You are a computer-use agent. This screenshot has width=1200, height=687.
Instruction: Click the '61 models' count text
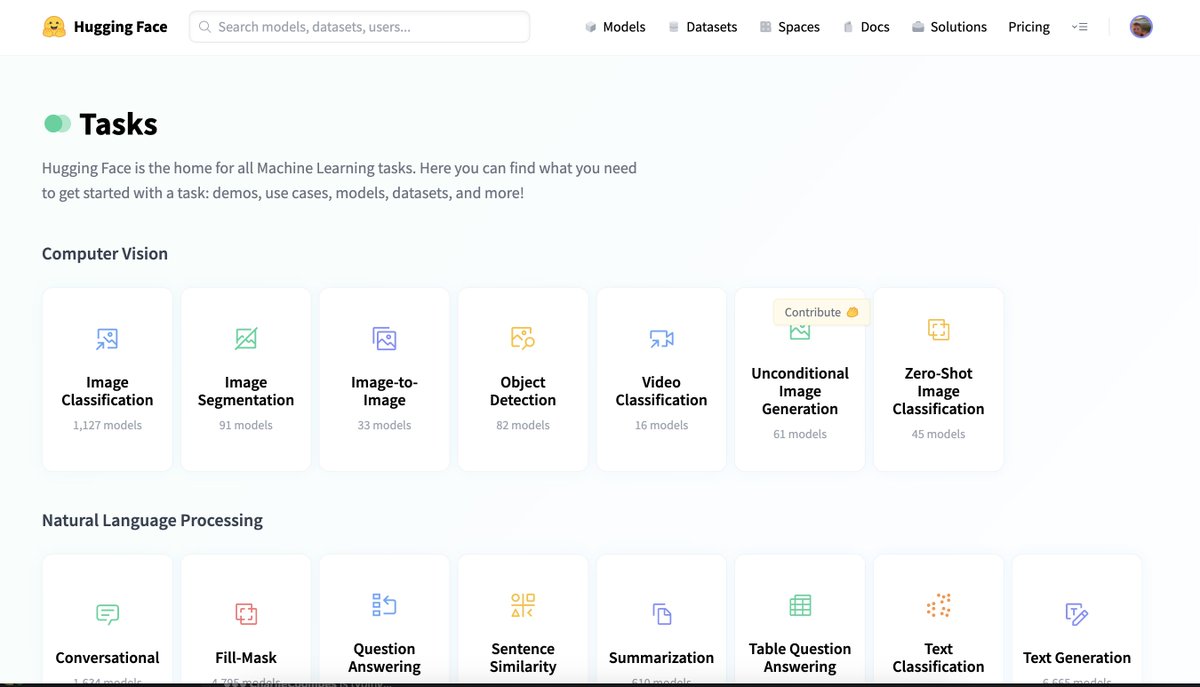[800, 434]
